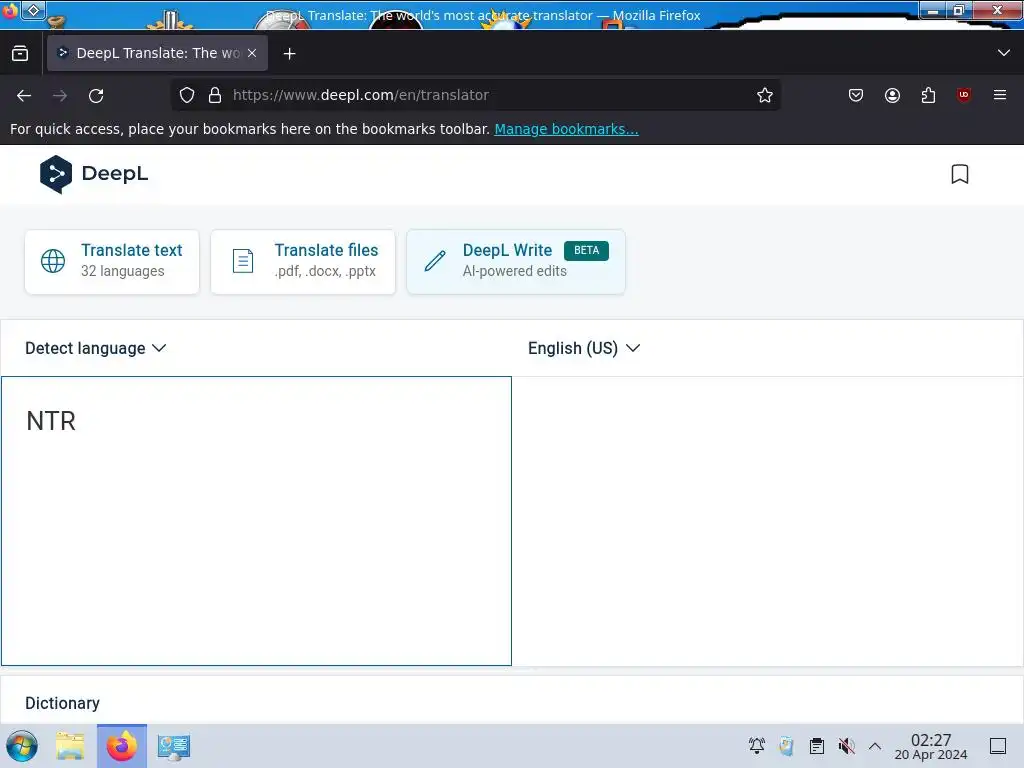1024x768 pixels.
Task: Click the uBlock Origin extension icon
Action: pos(963,95)
